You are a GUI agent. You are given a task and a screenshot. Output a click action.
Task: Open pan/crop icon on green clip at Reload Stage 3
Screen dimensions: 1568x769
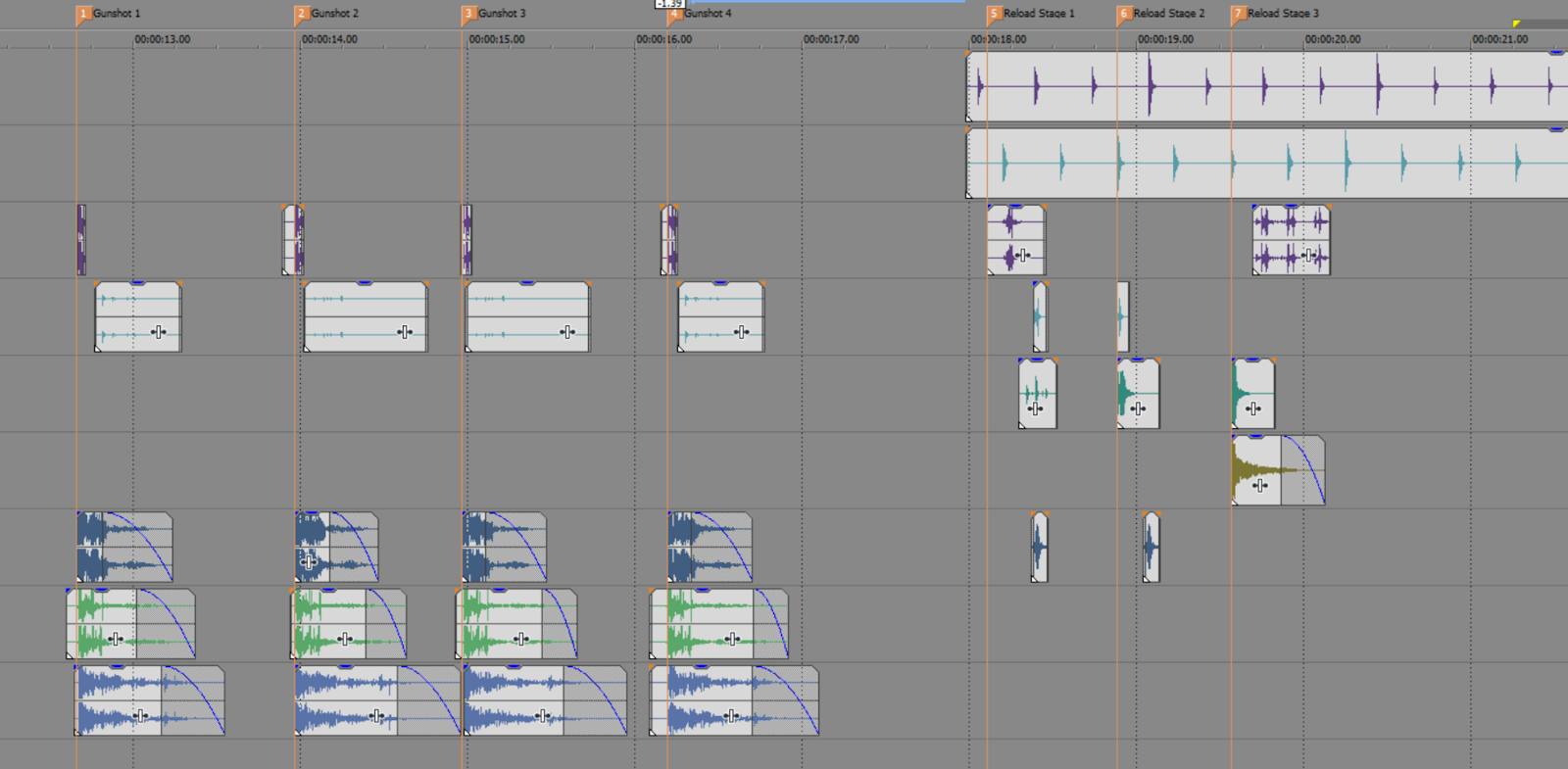[x=1253, y=409]
